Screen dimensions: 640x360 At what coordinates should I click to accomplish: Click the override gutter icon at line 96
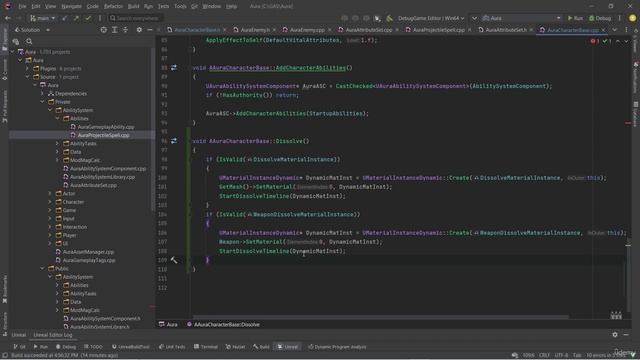click(x=174, y=141)
